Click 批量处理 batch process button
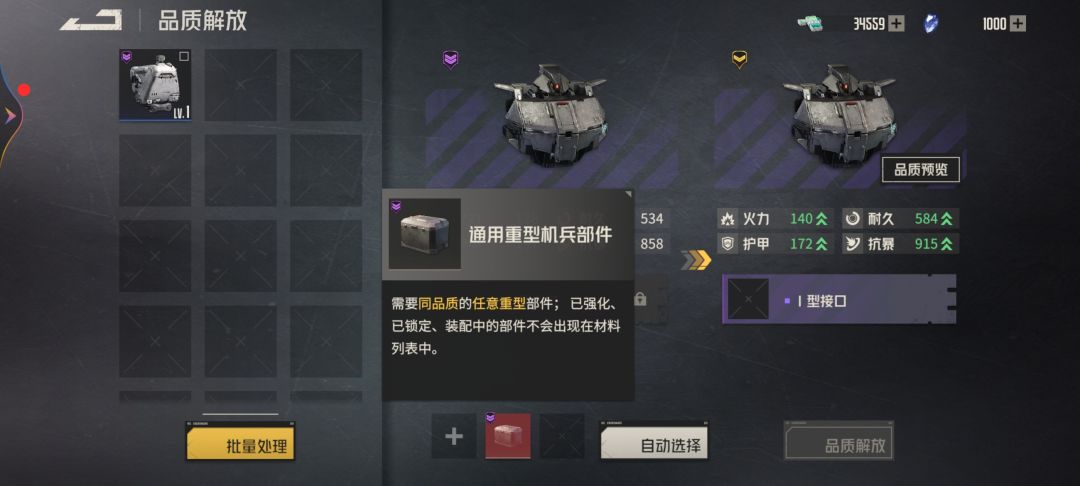 point(240,441)
